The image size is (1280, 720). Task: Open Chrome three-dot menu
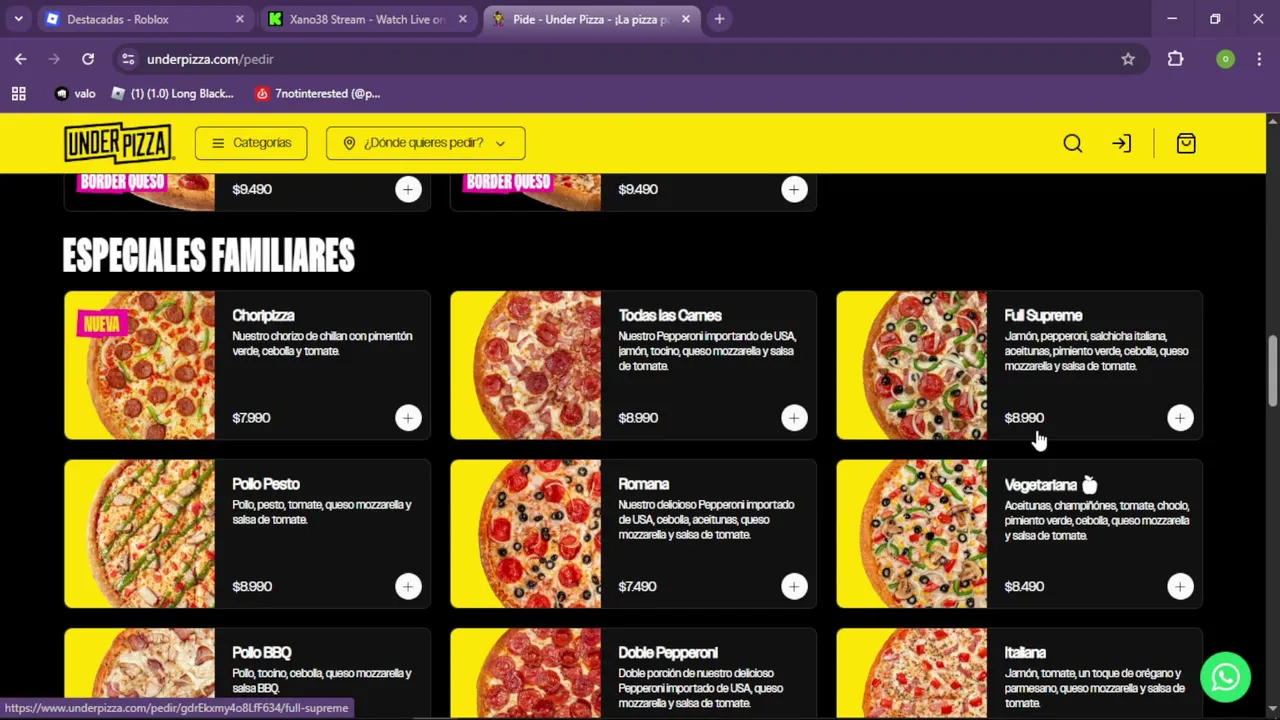1258,59
